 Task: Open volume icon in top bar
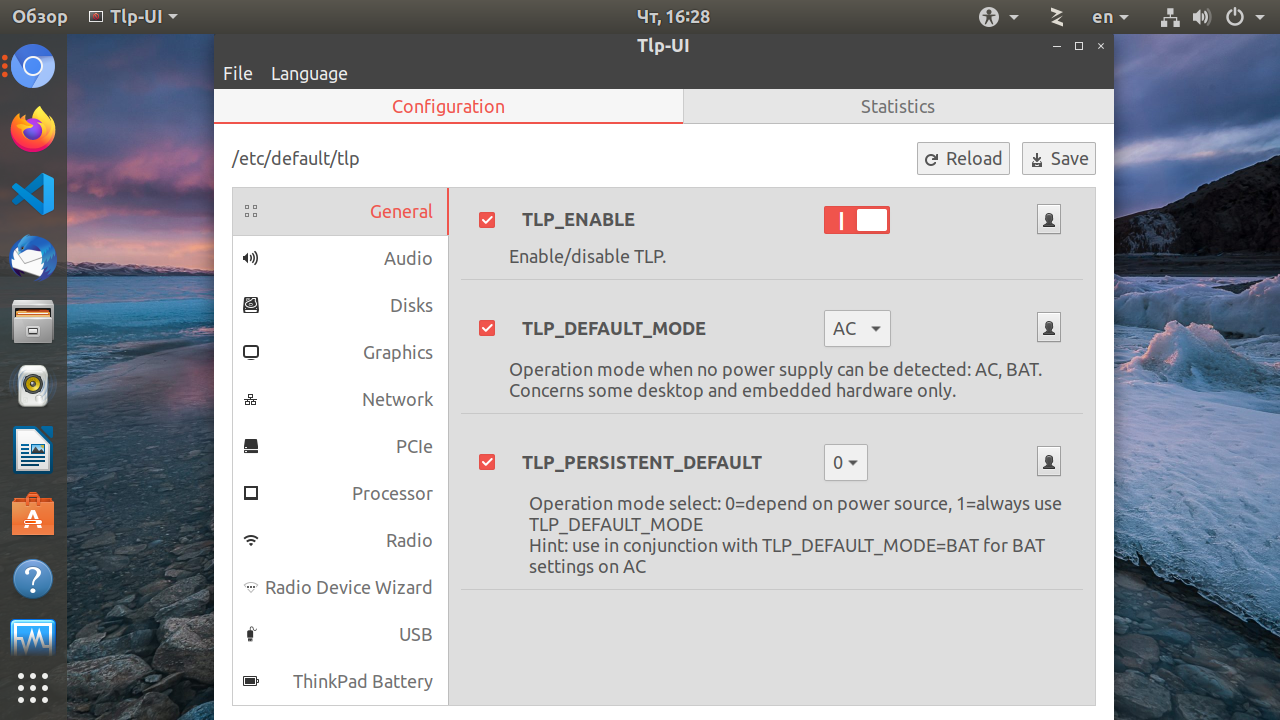[x=1201, y=17]
